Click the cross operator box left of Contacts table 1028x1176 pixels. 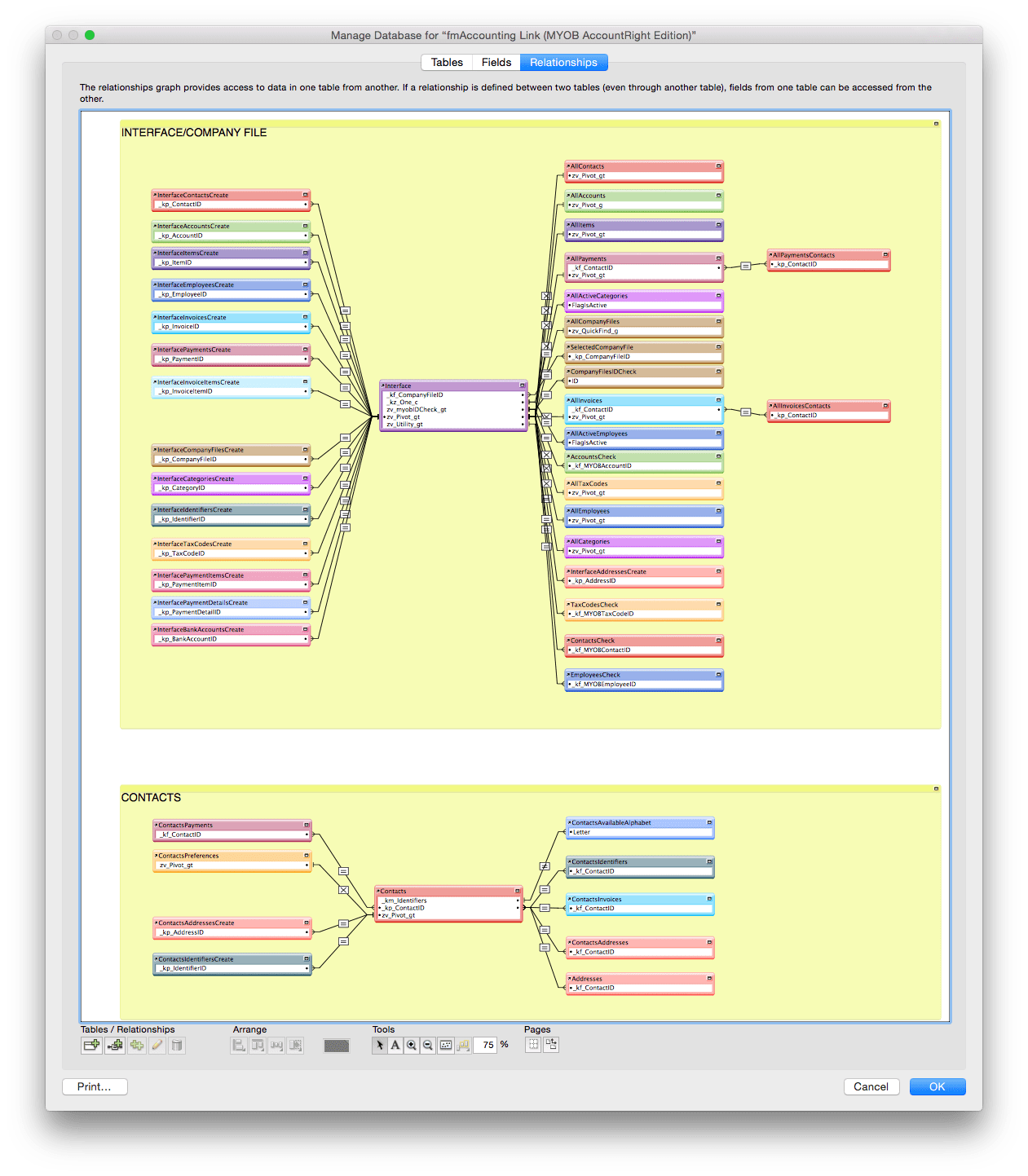pyautogui.click(x=343, y=890)
